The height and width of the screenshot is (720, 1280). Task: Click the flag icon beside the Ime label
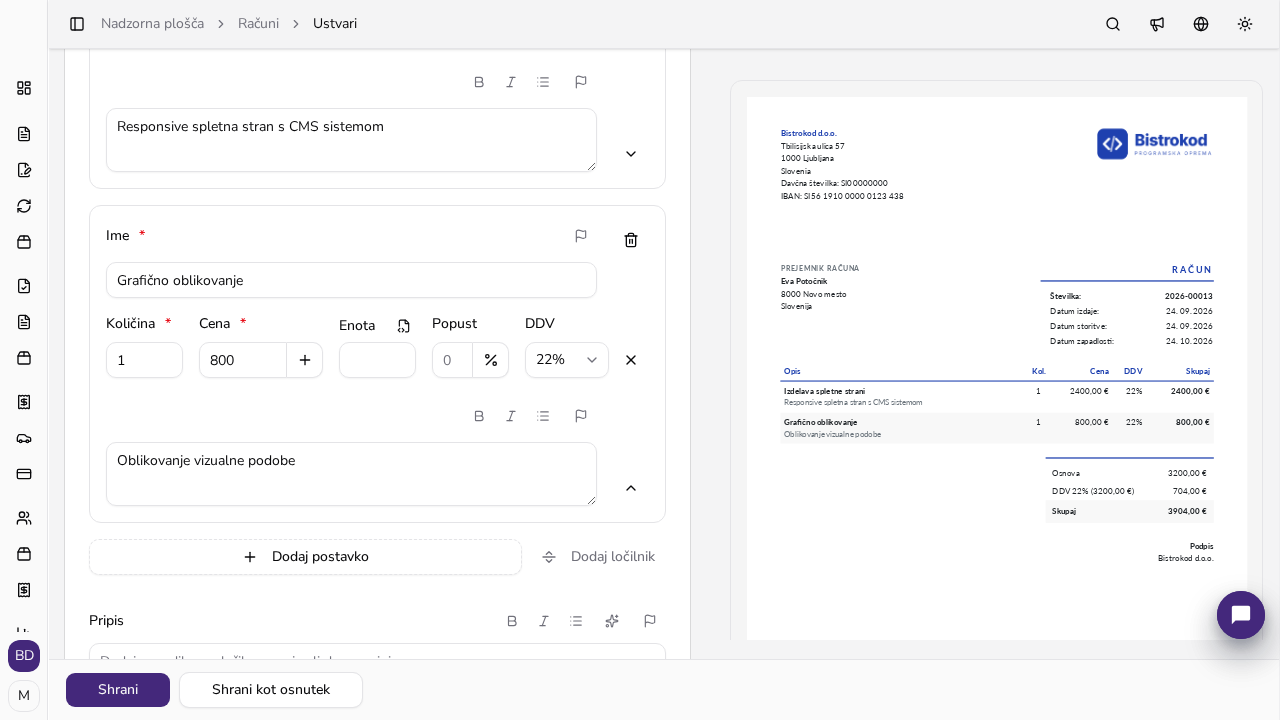pyautogui.click(x=581, y=236)
